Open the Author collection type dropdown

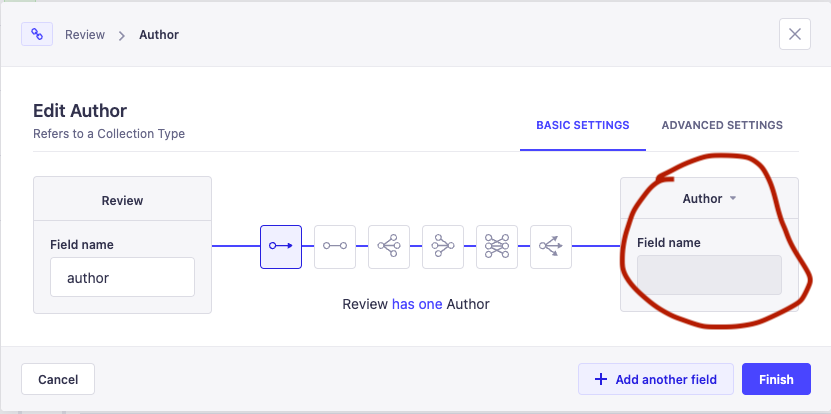(x=709, y=198)
